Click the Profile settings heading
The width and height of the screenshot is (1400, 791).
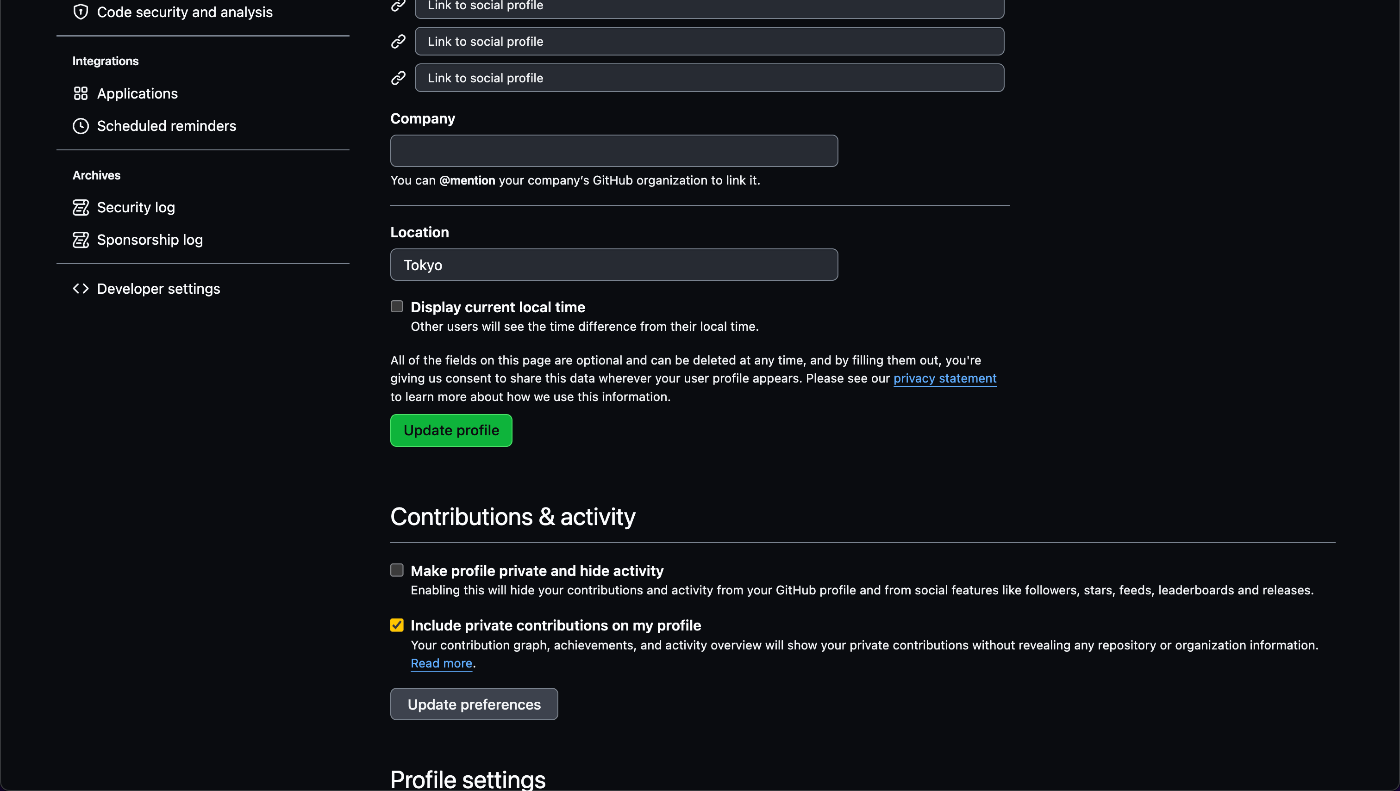(468, 779)
